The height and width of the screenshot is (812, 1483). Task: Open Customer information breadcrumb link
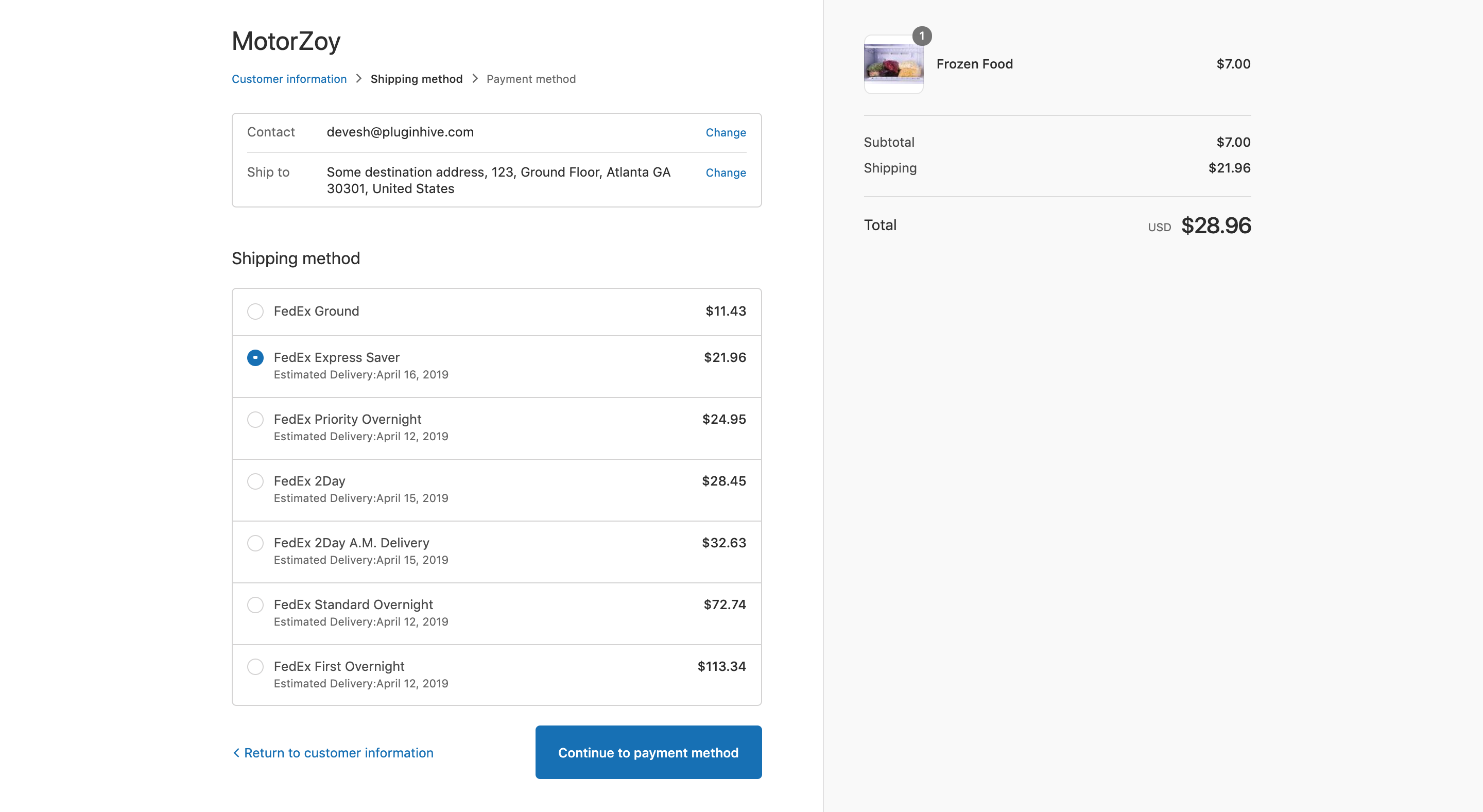coord(289,79)
